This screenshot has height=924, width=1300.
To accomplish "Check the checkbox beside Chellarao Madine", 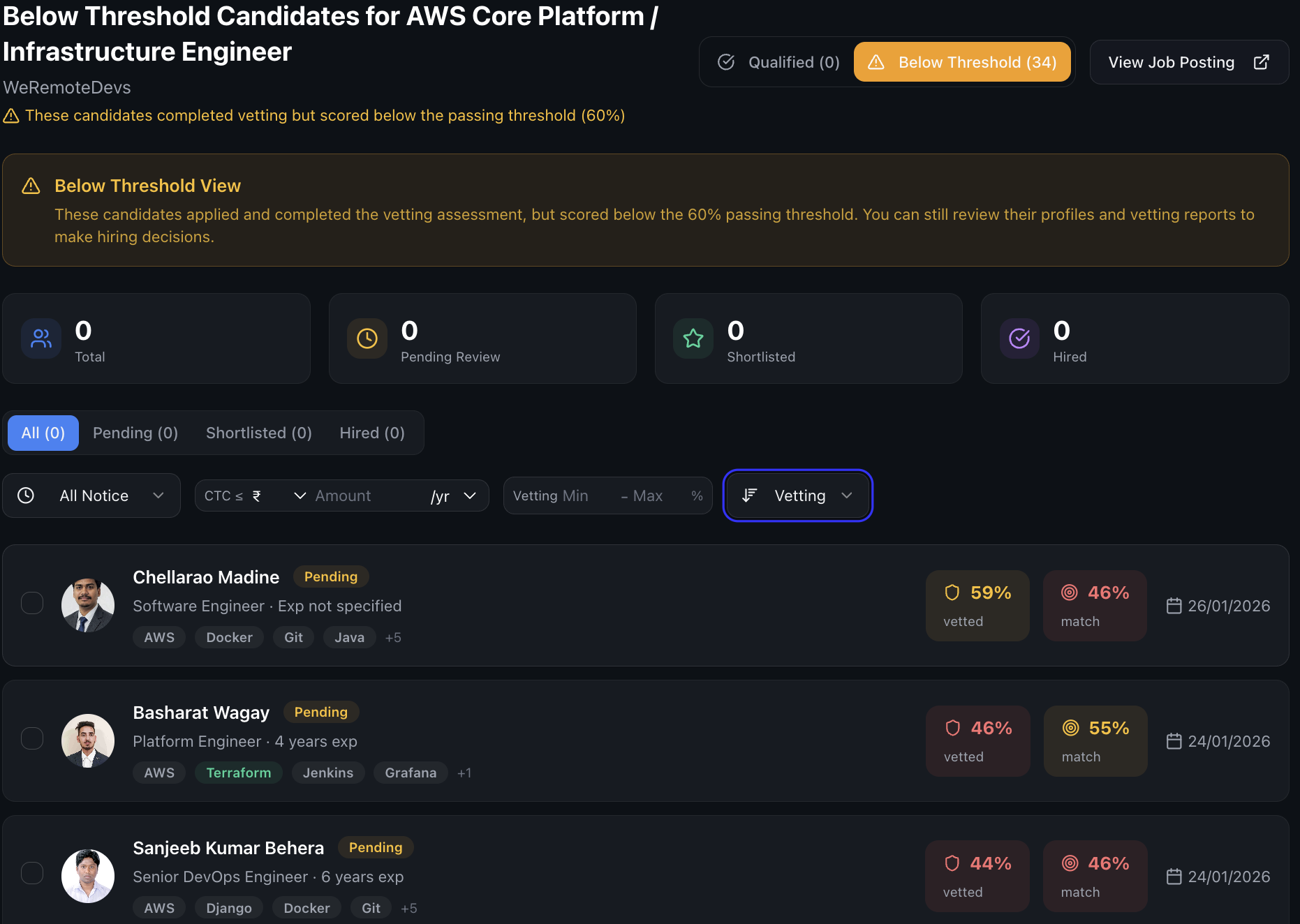I will pyautogui.click(x=32, y=603).
